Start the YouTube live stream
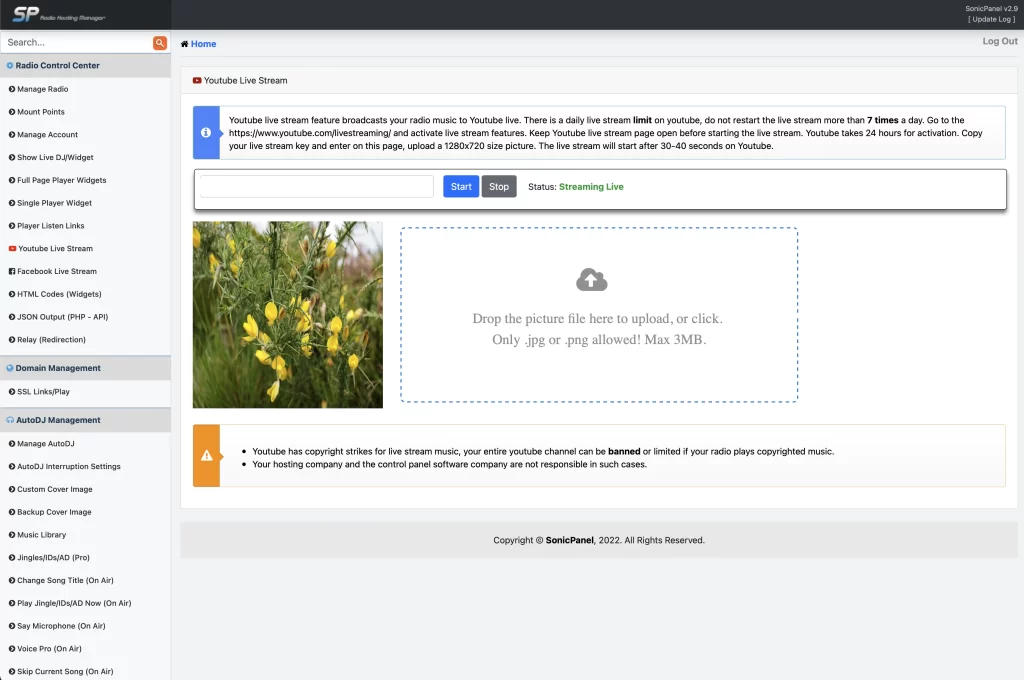1024x680 pixels. [461, 186]
